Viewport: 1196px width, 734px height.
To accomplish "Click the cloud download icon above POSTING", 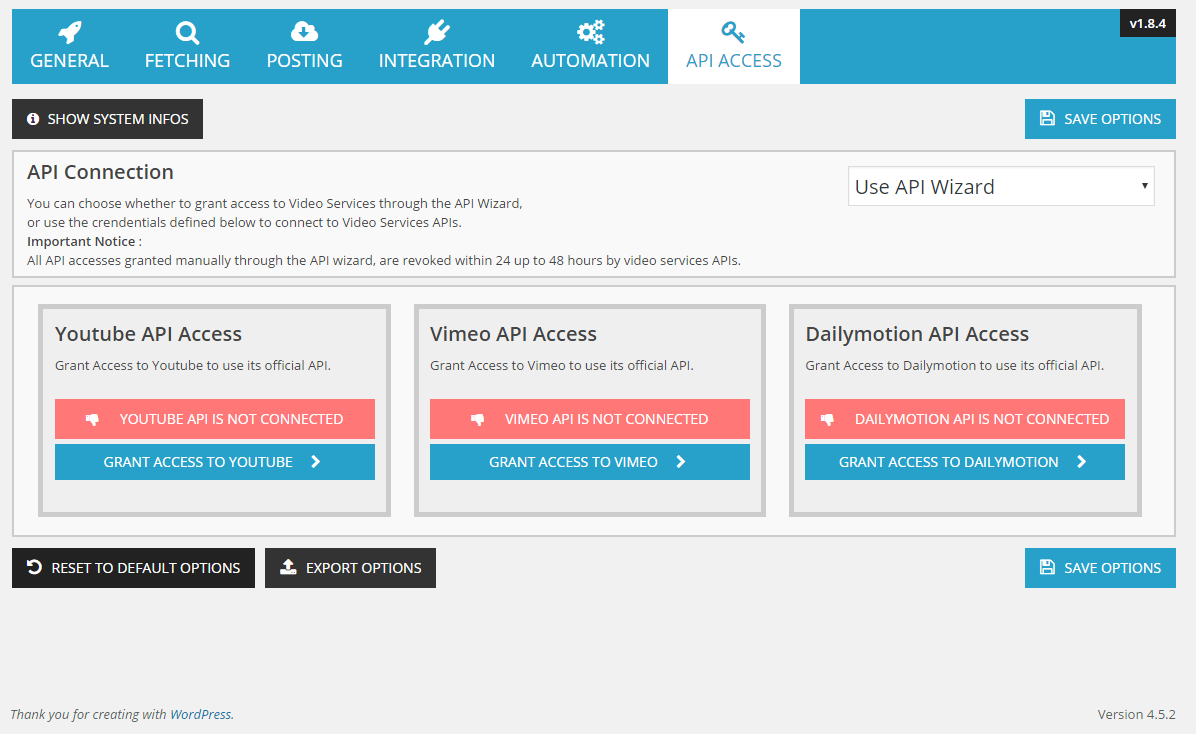I will (x=304, y=32).
